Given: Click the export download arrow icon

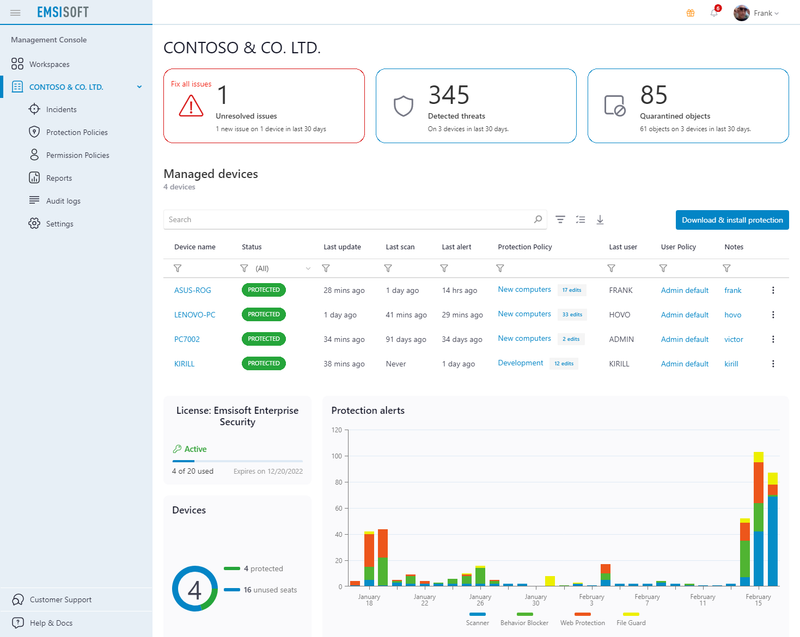Looking at the screenshot, I should 600,219.
